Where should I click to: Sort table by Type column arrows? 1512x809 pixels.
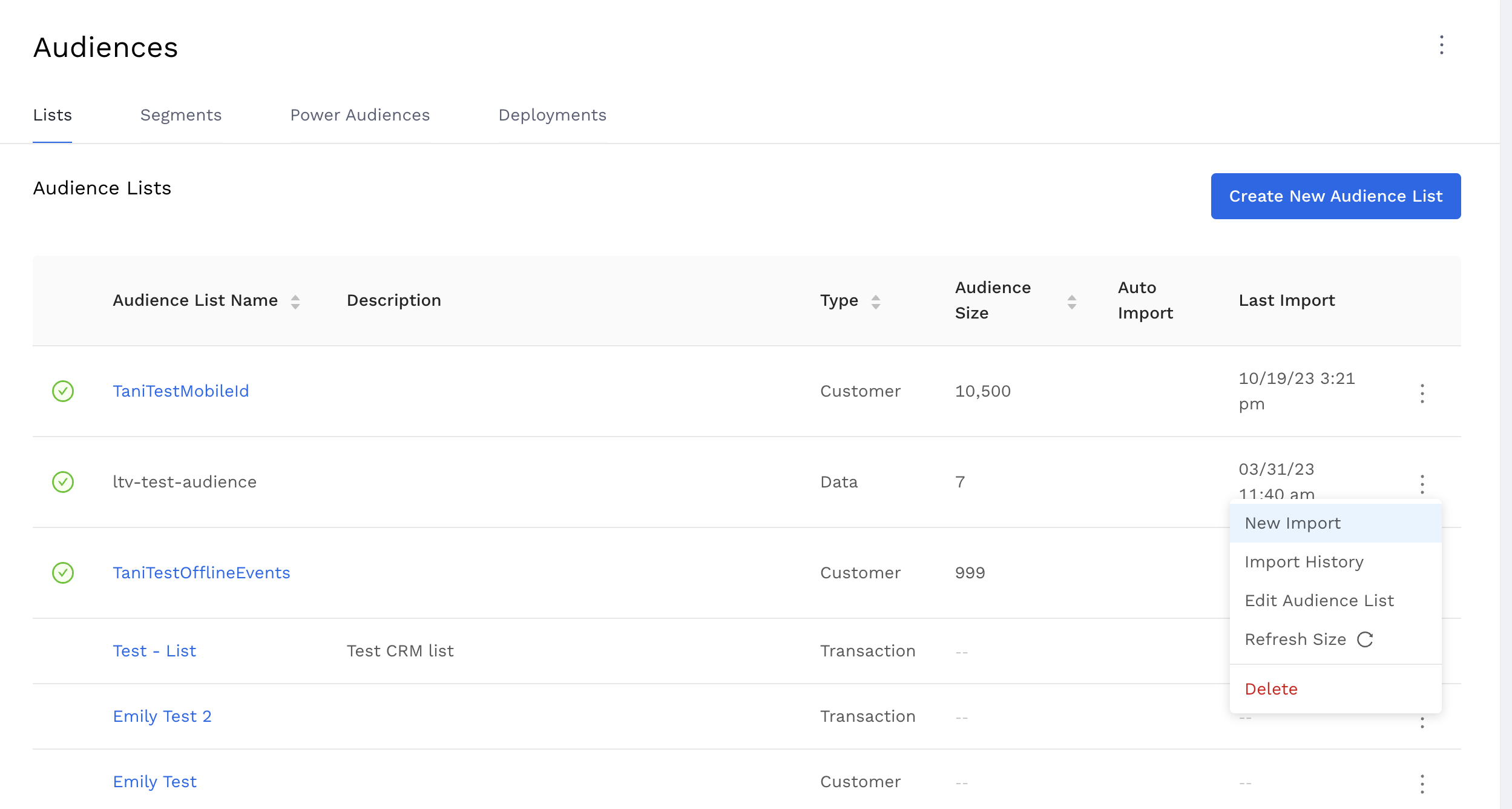[875, 302]
